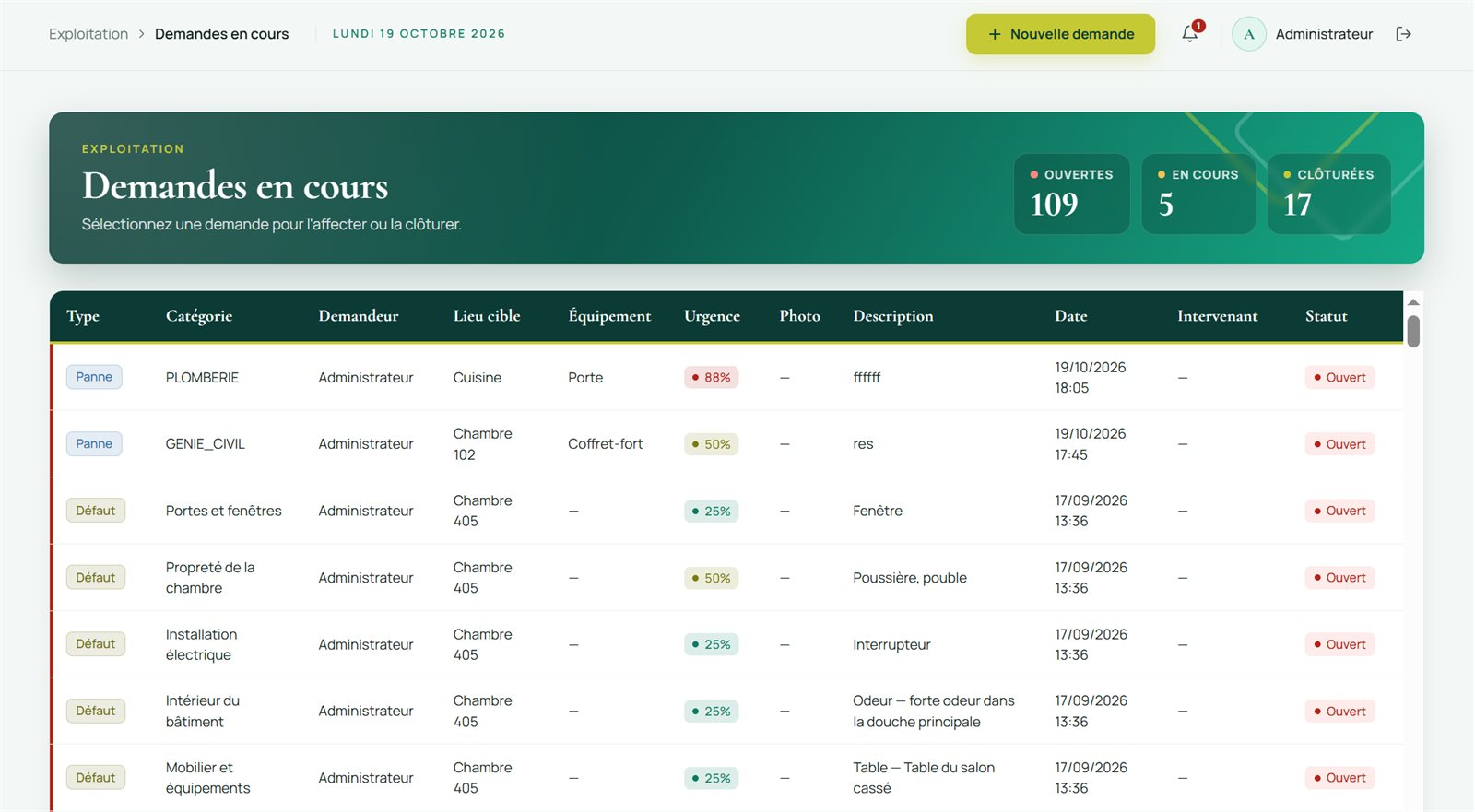Viewport: 1475px width, 812px height.
Task: Select the GENIE_CIVIL request row
Action: pyautogui.click(x=727, y=444)
